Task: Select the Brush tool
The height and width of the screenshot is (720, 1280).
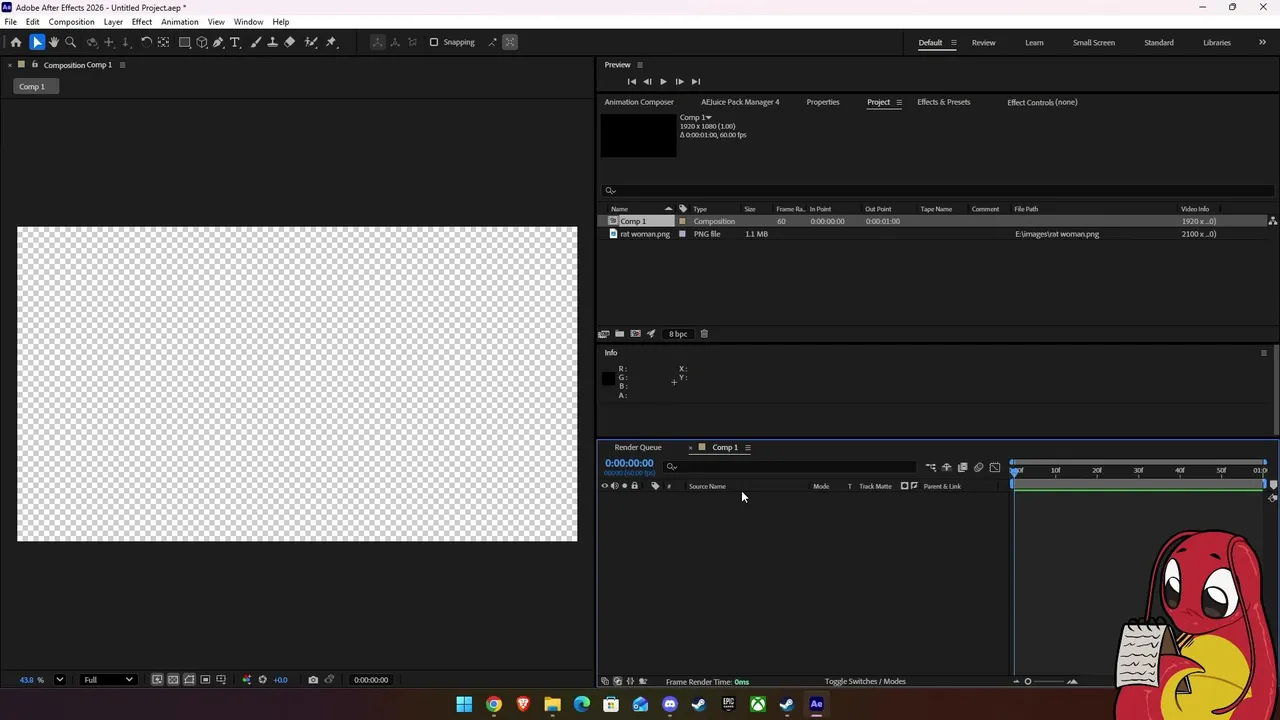Action: (x=256, y=42)
